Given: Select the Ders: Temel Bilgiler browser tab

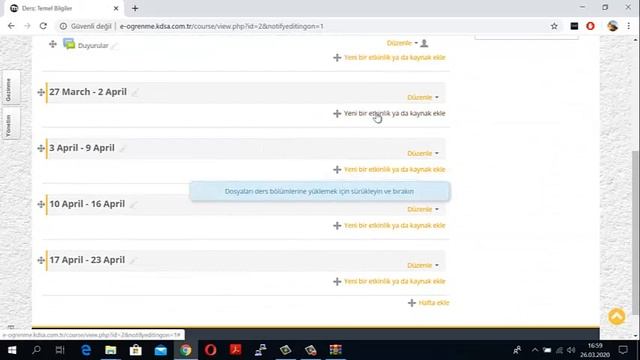Looking at the screenshot, I should point(63,8).
